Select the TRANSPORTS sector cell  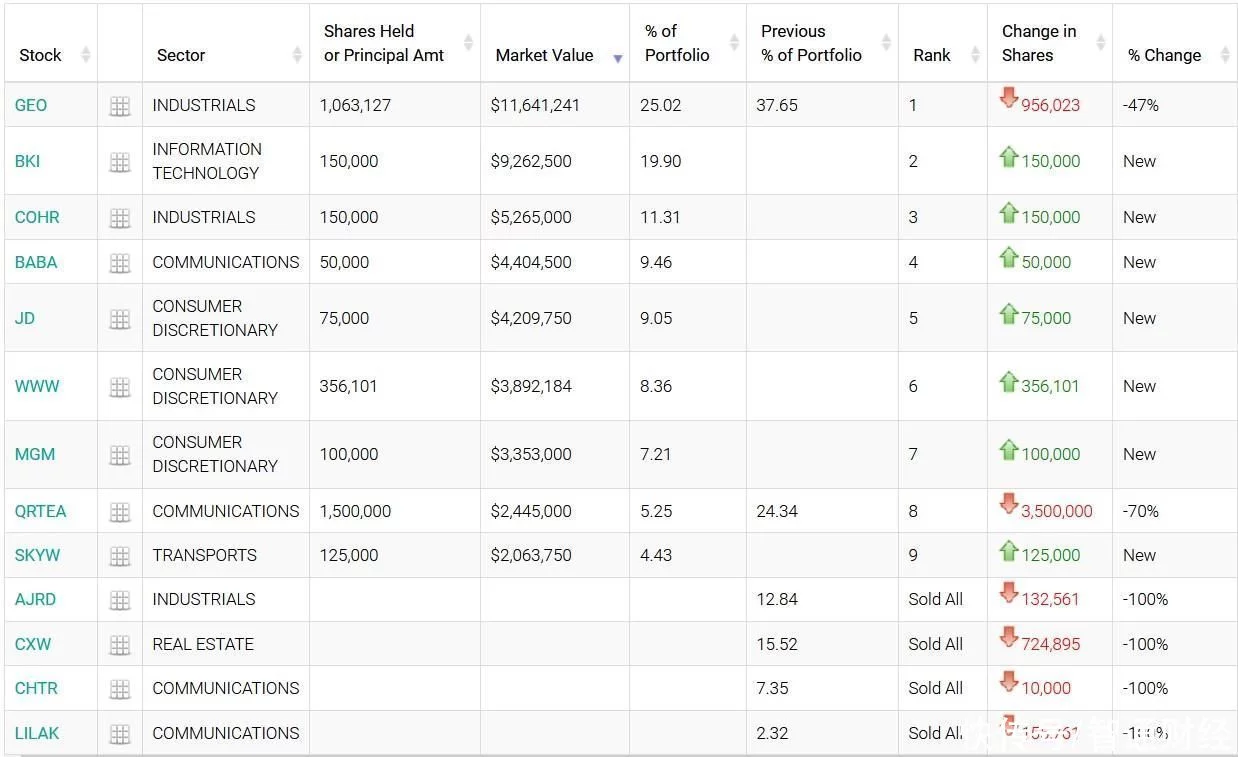point(226,556)
